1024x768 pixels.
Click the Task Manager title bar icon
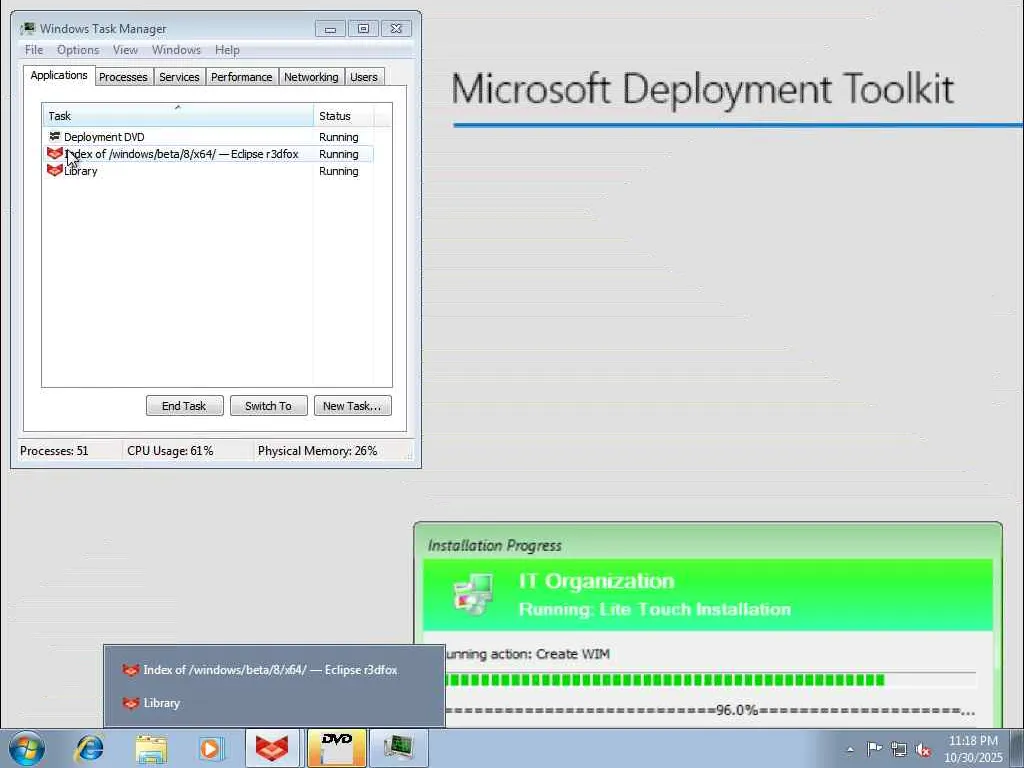pyautogui.click(x=27, y=29)
